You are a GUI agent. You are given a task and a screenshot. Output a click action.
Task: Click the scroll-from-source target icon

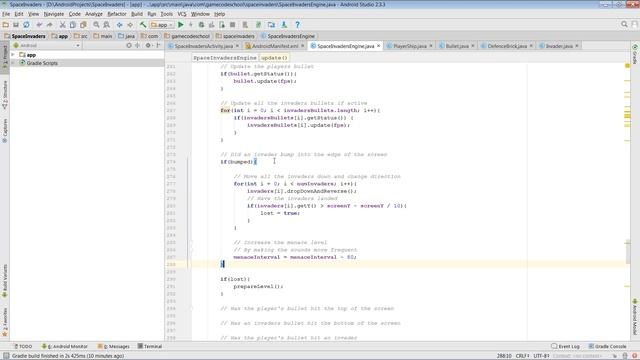tap(129, 45)
